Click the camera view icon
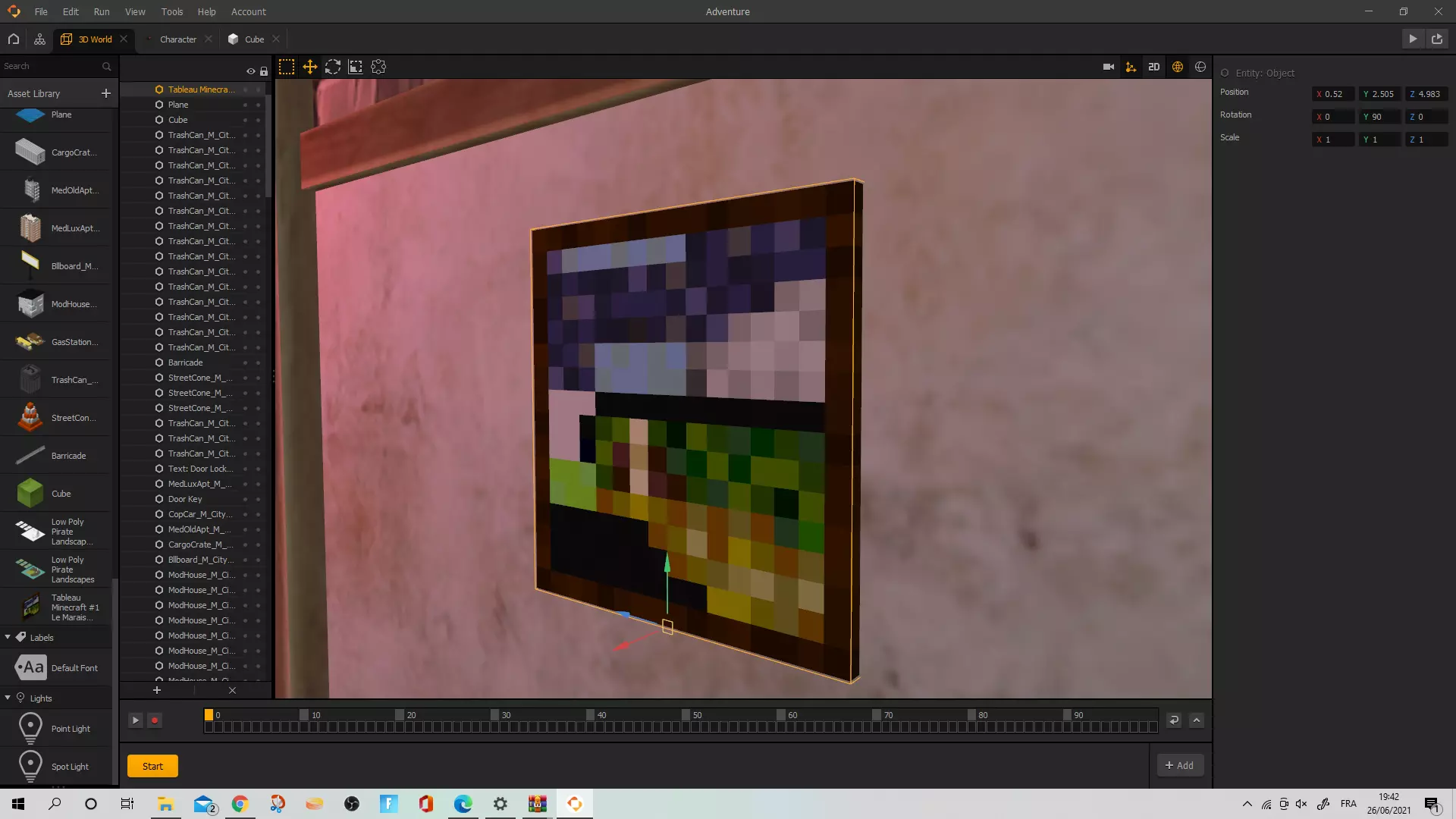The image size is (1456, 819). tap(1108, 67)
